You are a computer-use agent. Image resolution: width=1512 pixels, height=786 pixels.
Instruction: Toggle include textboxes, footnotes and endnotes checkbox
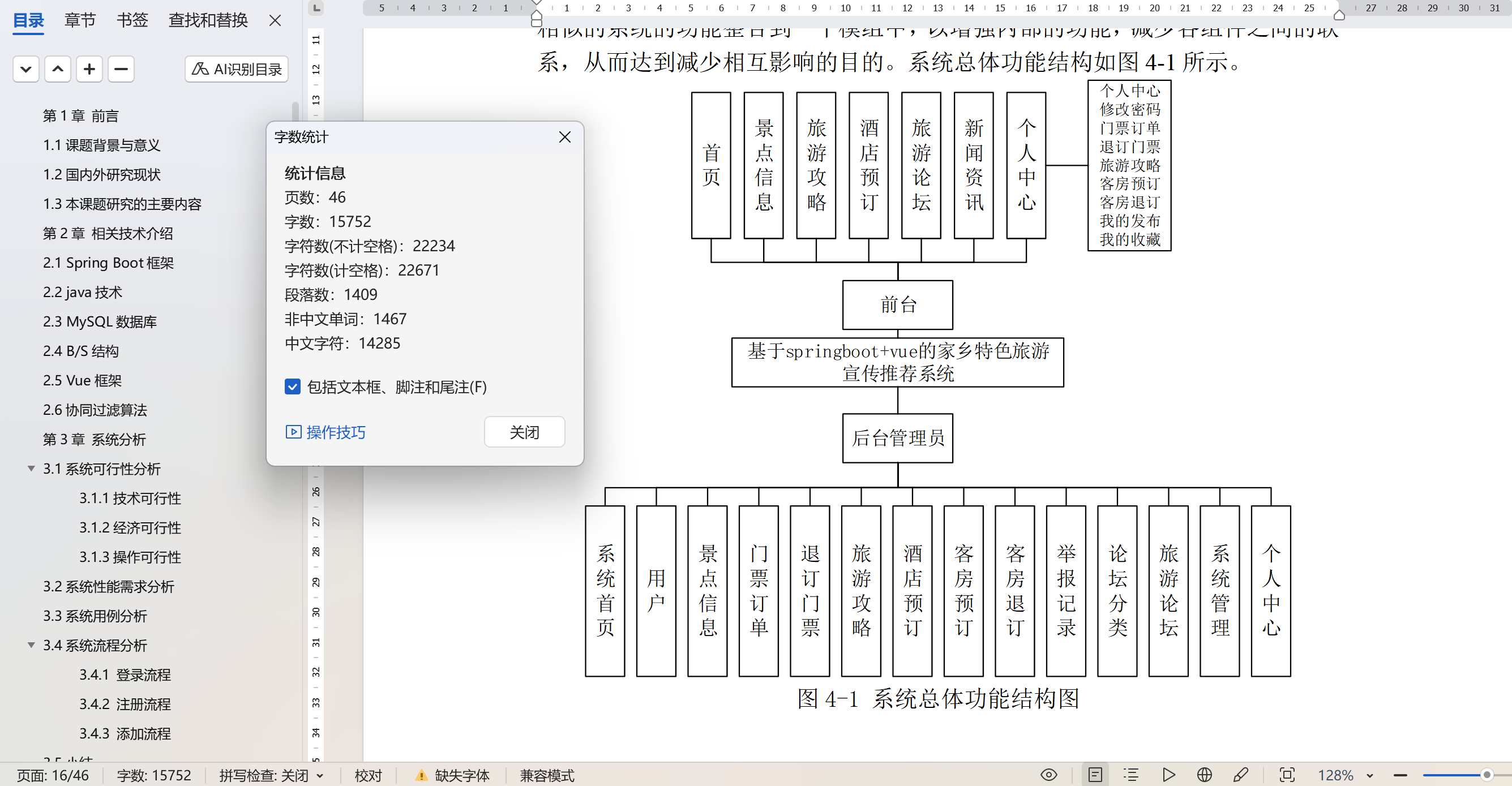(292, 386)
